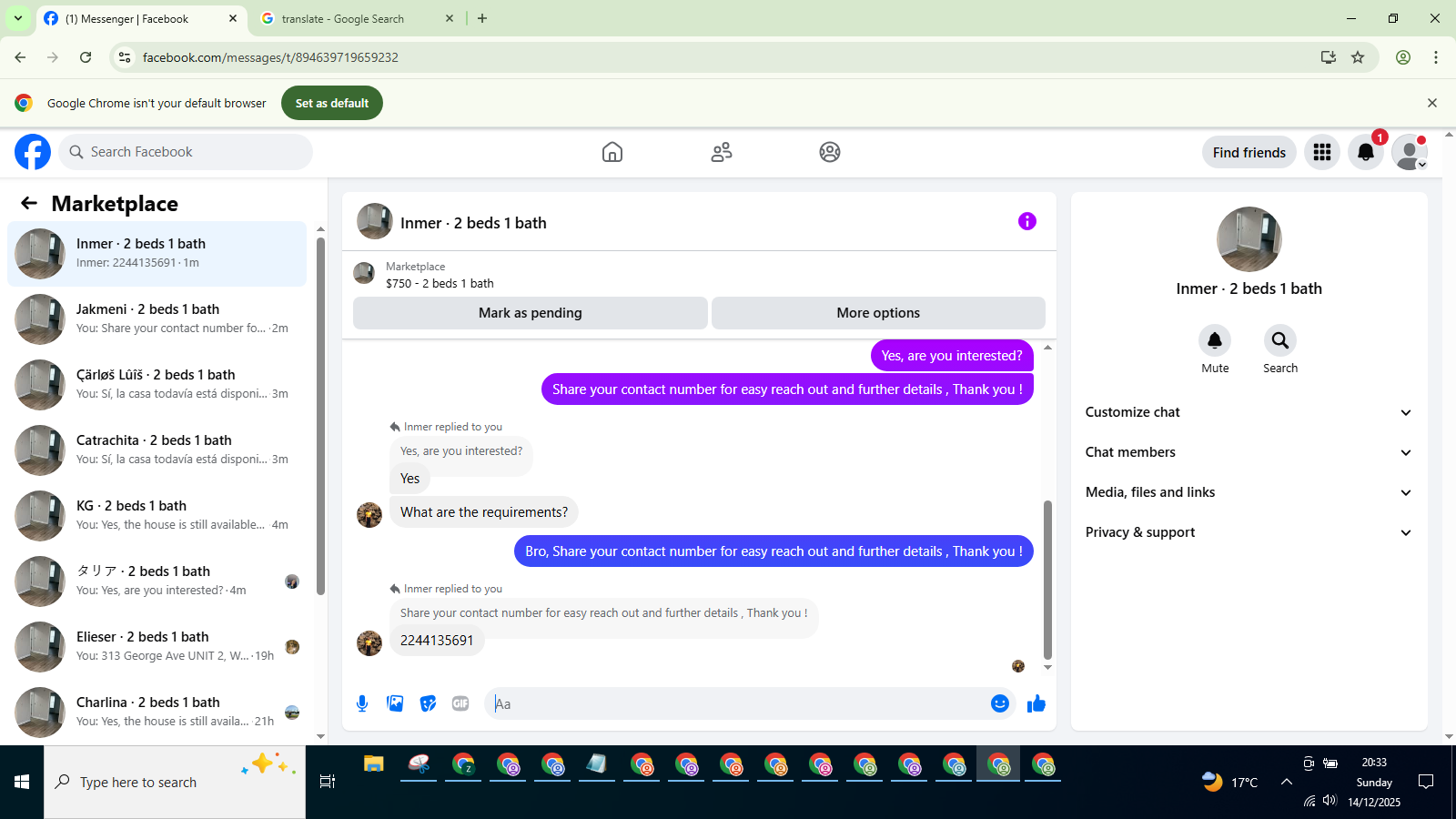The image size is (1456, 819).
Task: Open conversation information purple icon
Action: coord(1027,221)
